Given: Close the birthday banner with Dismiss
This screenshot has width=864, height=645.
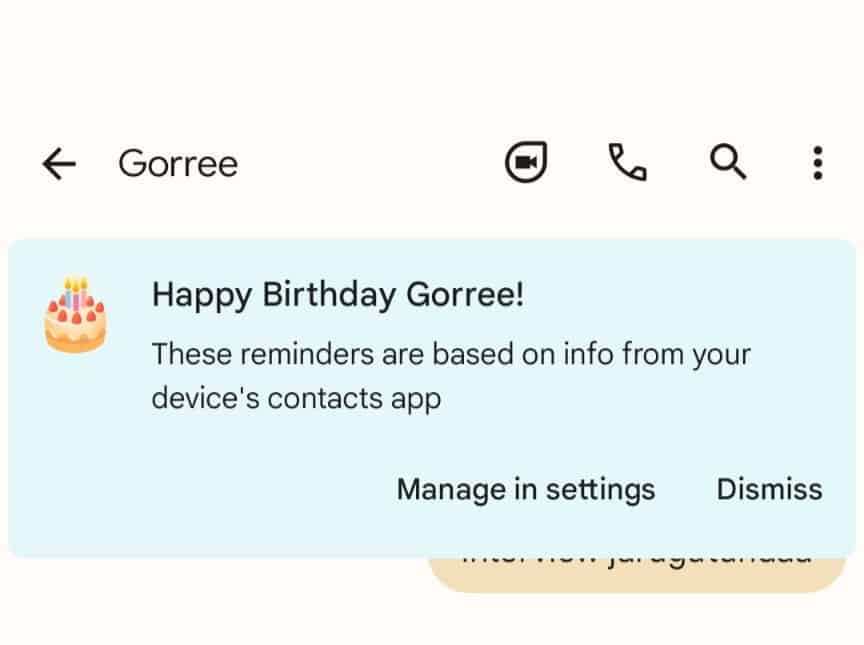Looking at the screenshot, I should [x=769, y=489].
